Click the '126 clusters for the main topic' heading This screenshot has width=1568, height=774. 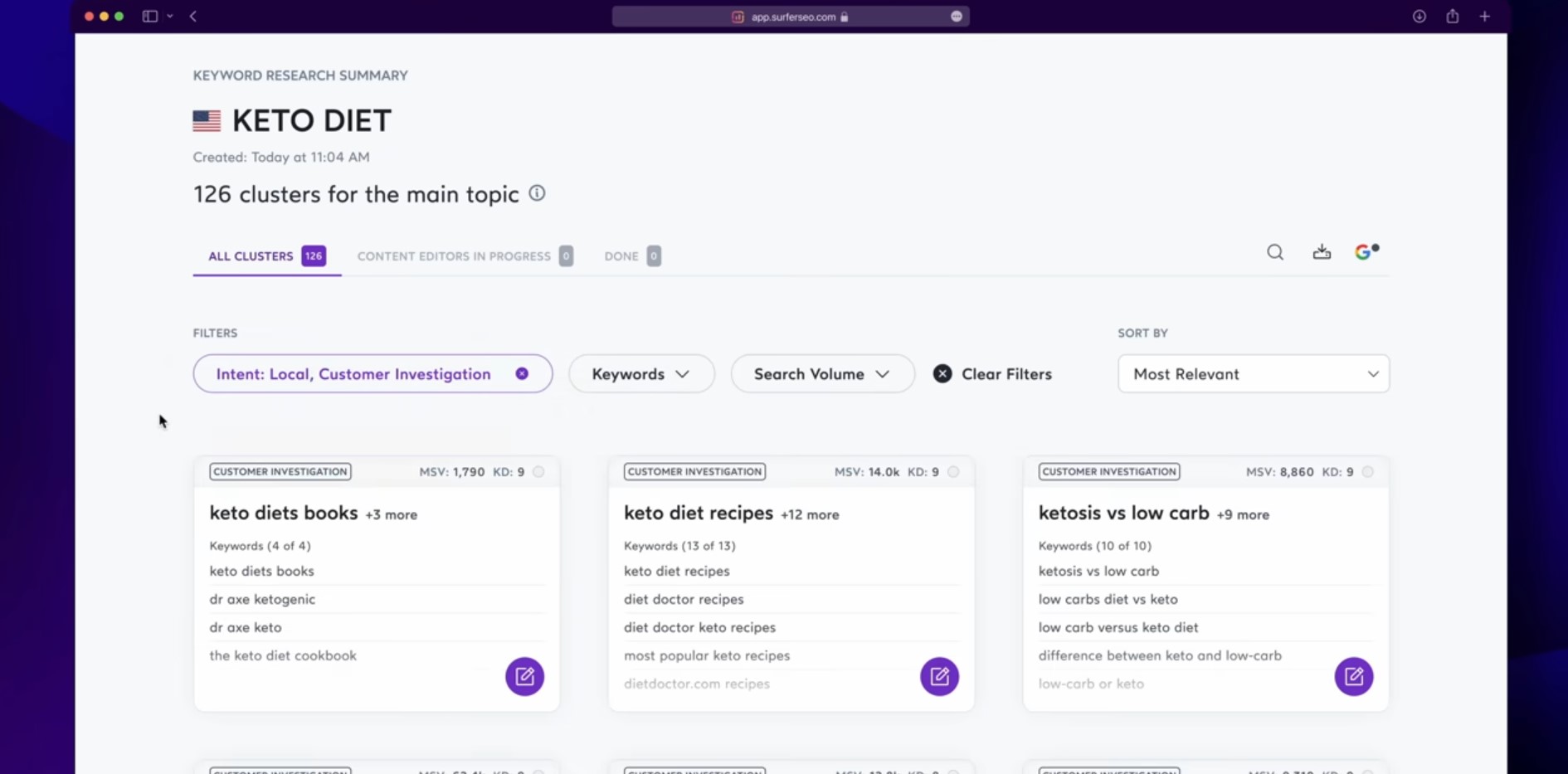(x=356, y=194)
